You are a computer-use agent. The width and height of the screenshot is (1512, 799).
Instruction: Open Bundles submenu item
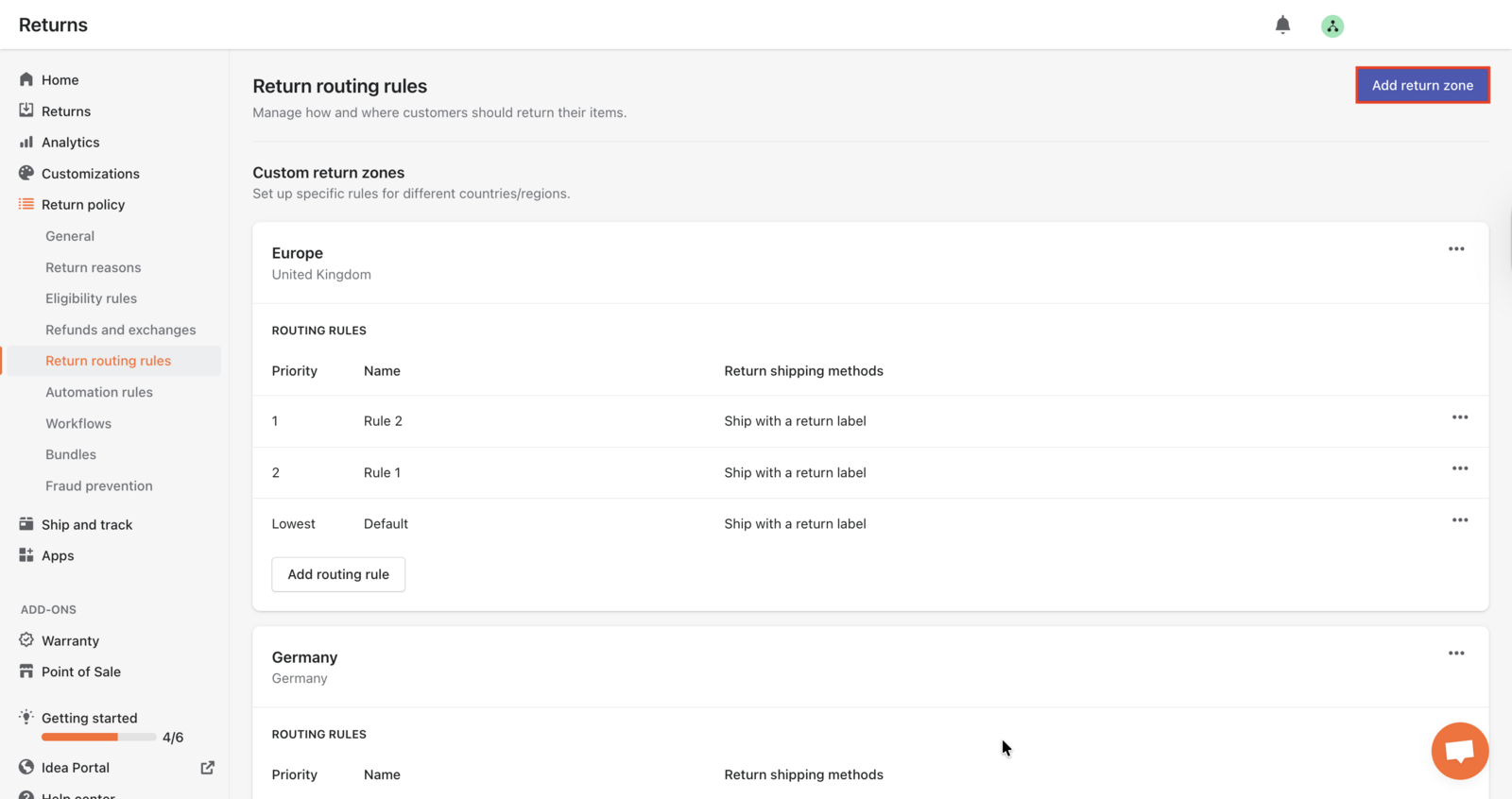tap(71, 454)
